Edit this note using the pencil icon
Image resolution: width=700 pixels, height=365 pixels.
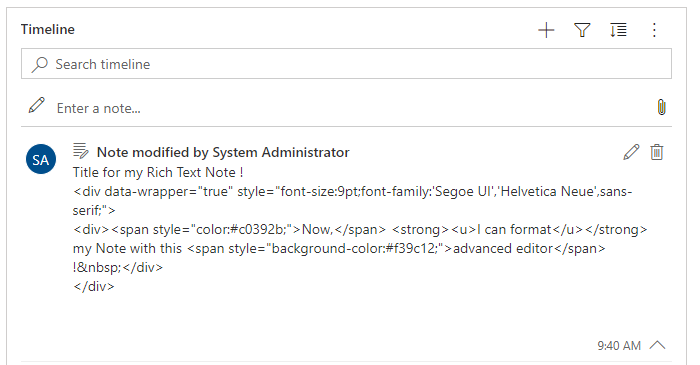pos(631,152)
